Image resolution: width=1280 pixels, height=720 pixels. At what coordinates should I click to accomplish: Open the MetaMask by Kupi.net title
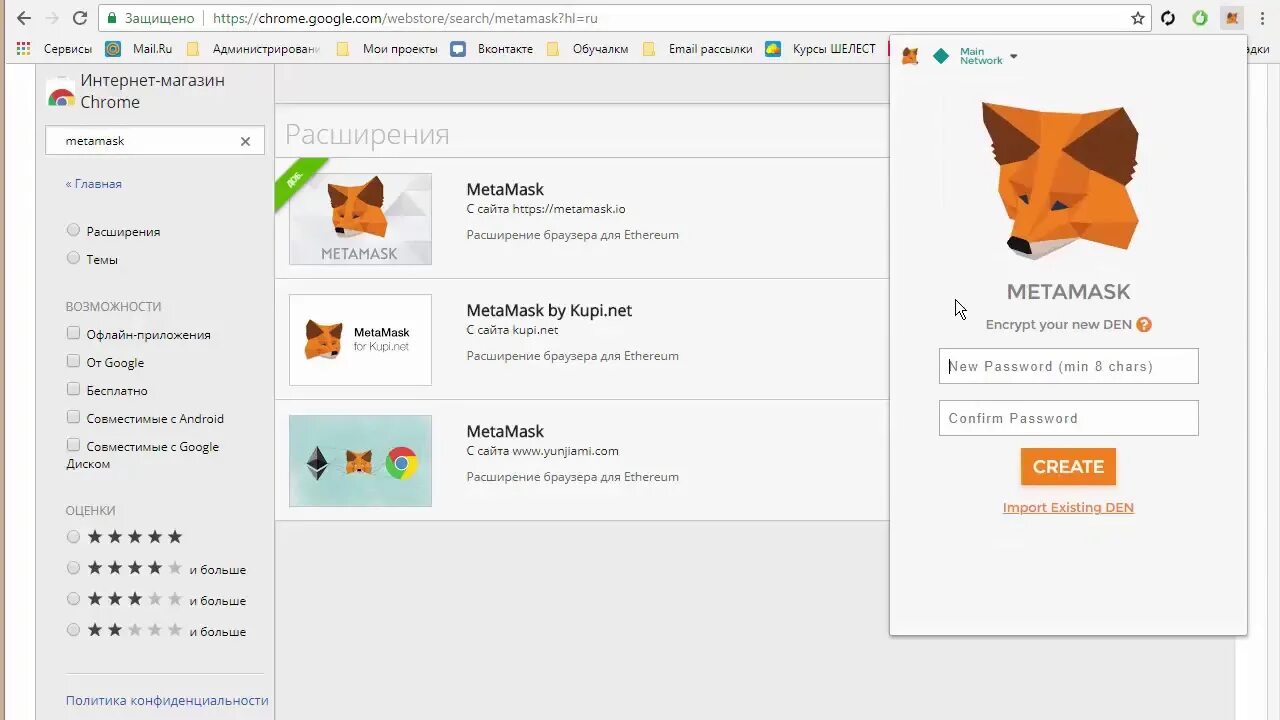coord(549,310)
